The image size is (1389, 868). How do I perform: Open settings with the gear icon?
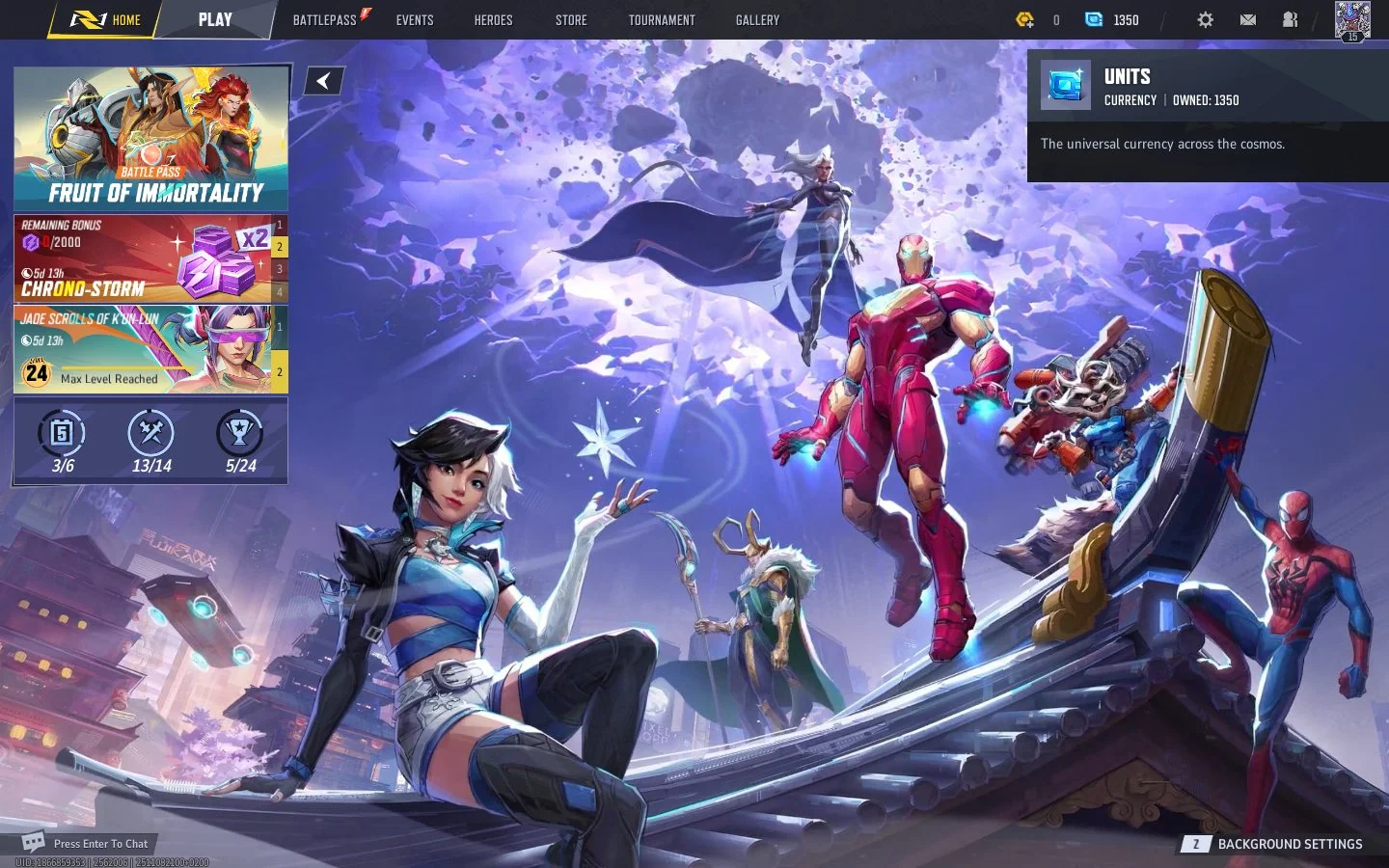[1205, 19]
